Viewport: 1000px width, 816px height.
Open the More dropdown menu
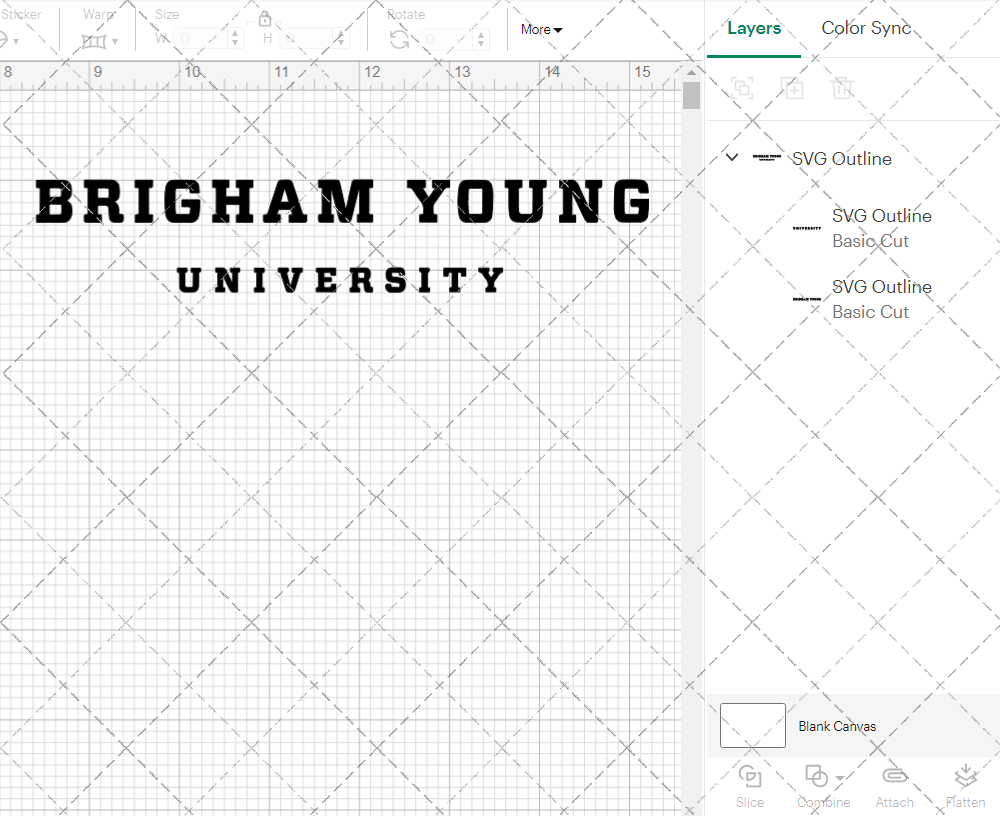click(540, 29)
